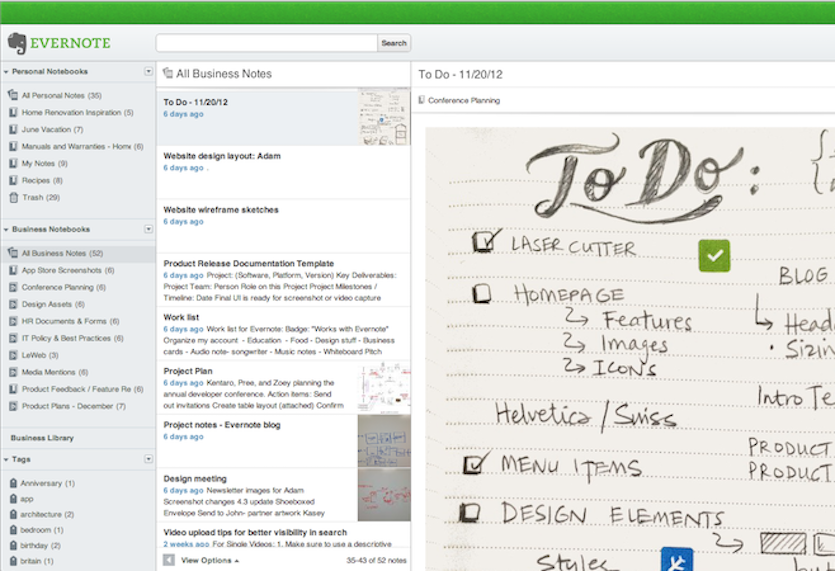The width and height of the screenshot is (835, 571).
Task: Open the To Do - 11/20/12 note
Action: (x=284, y=118)
